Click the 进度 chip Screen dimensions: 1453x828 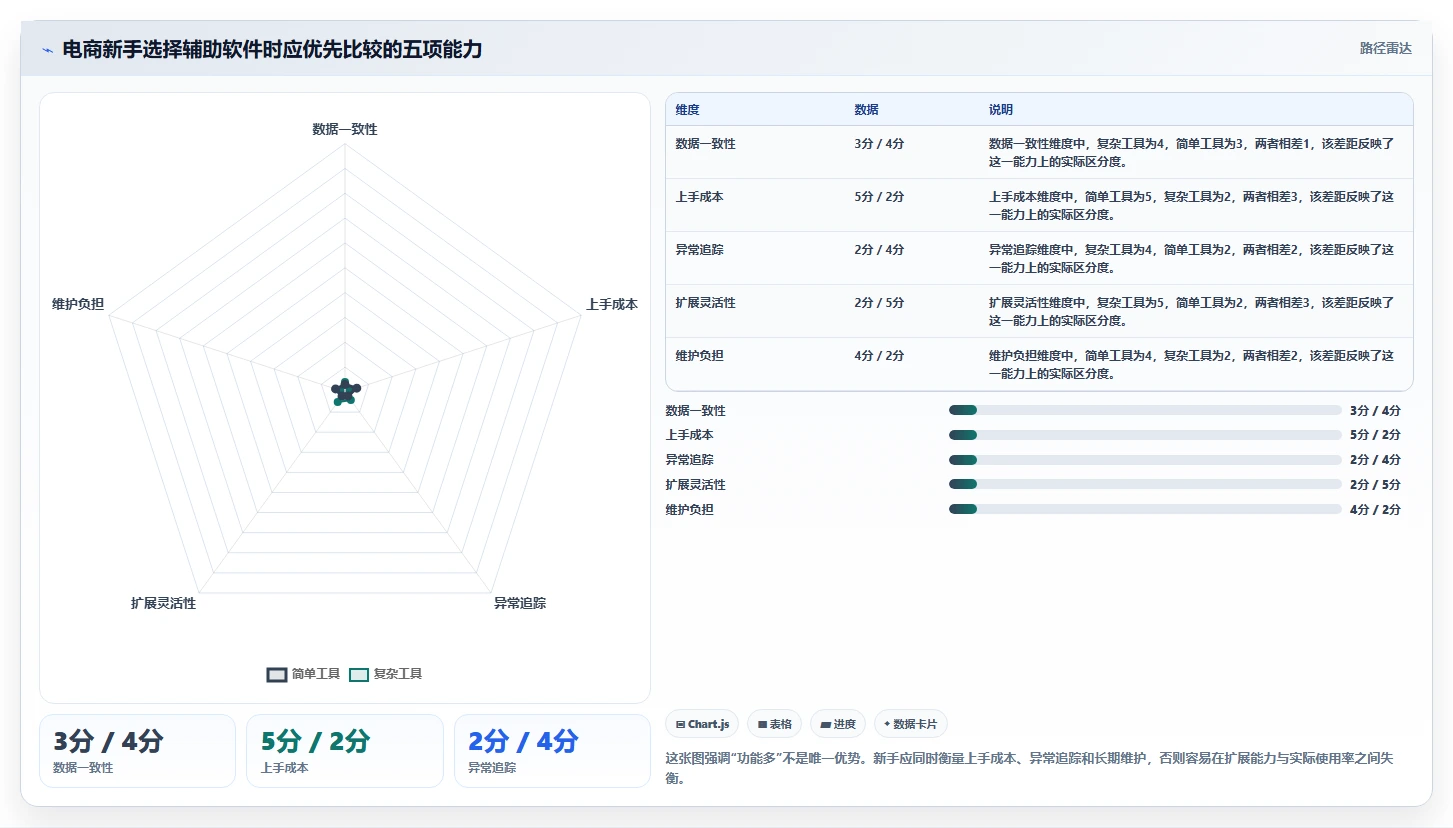click(838, 724)
